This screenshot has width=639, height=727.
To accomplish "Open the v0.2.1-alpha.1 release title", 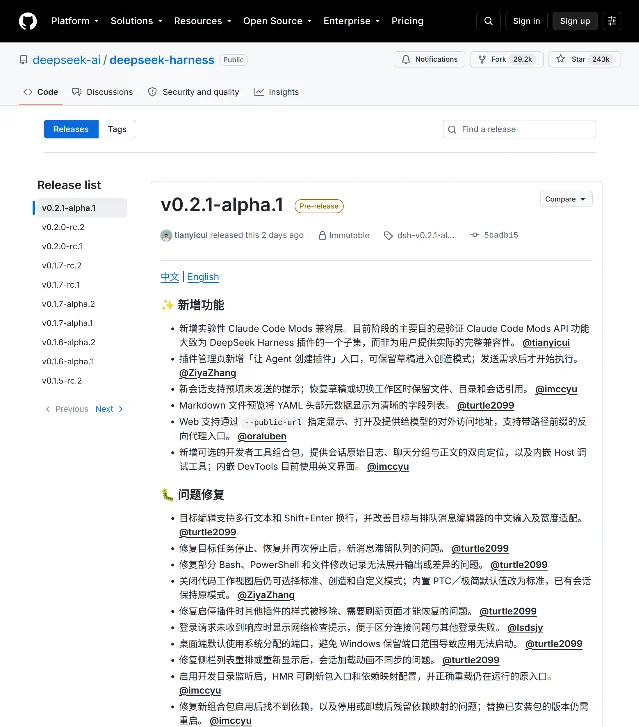I will point(222,204).
